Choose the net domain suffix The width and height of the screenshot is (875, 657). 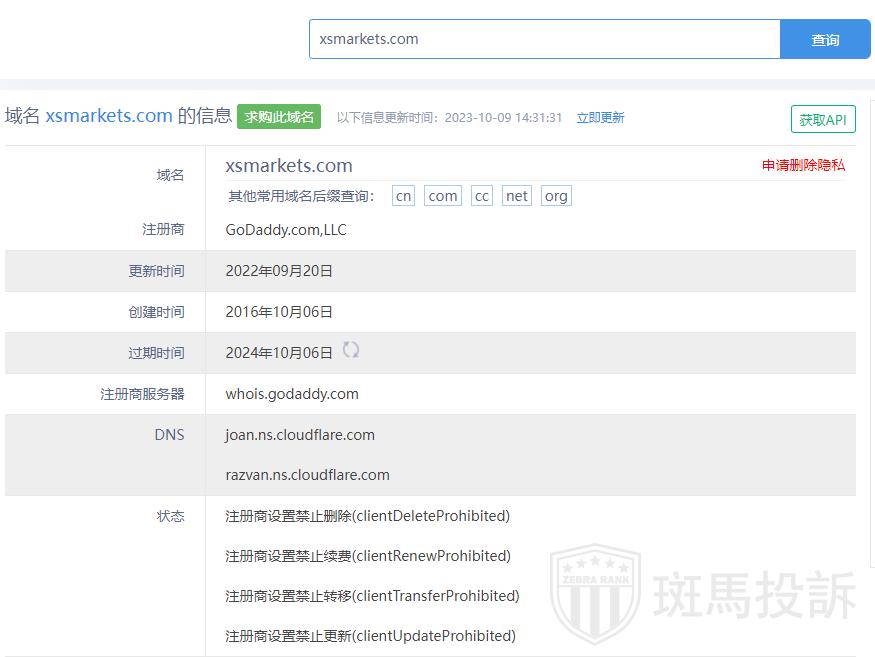pos(517,196)
